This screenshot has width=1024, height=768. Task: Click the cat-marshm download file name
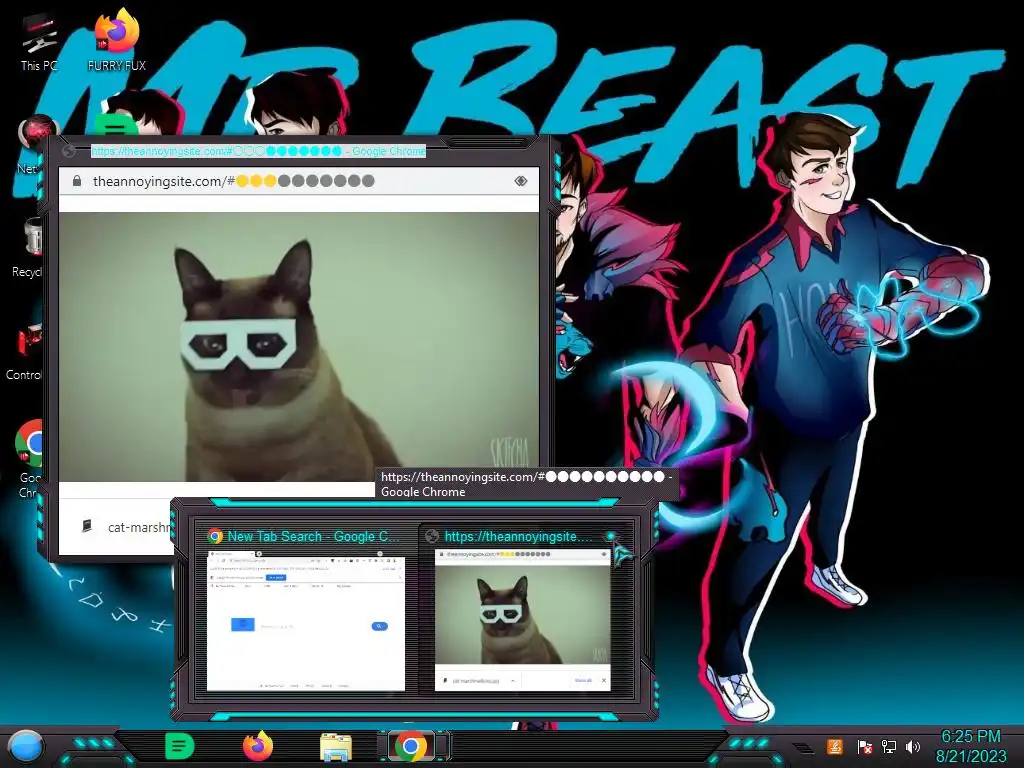click(138, 527)
